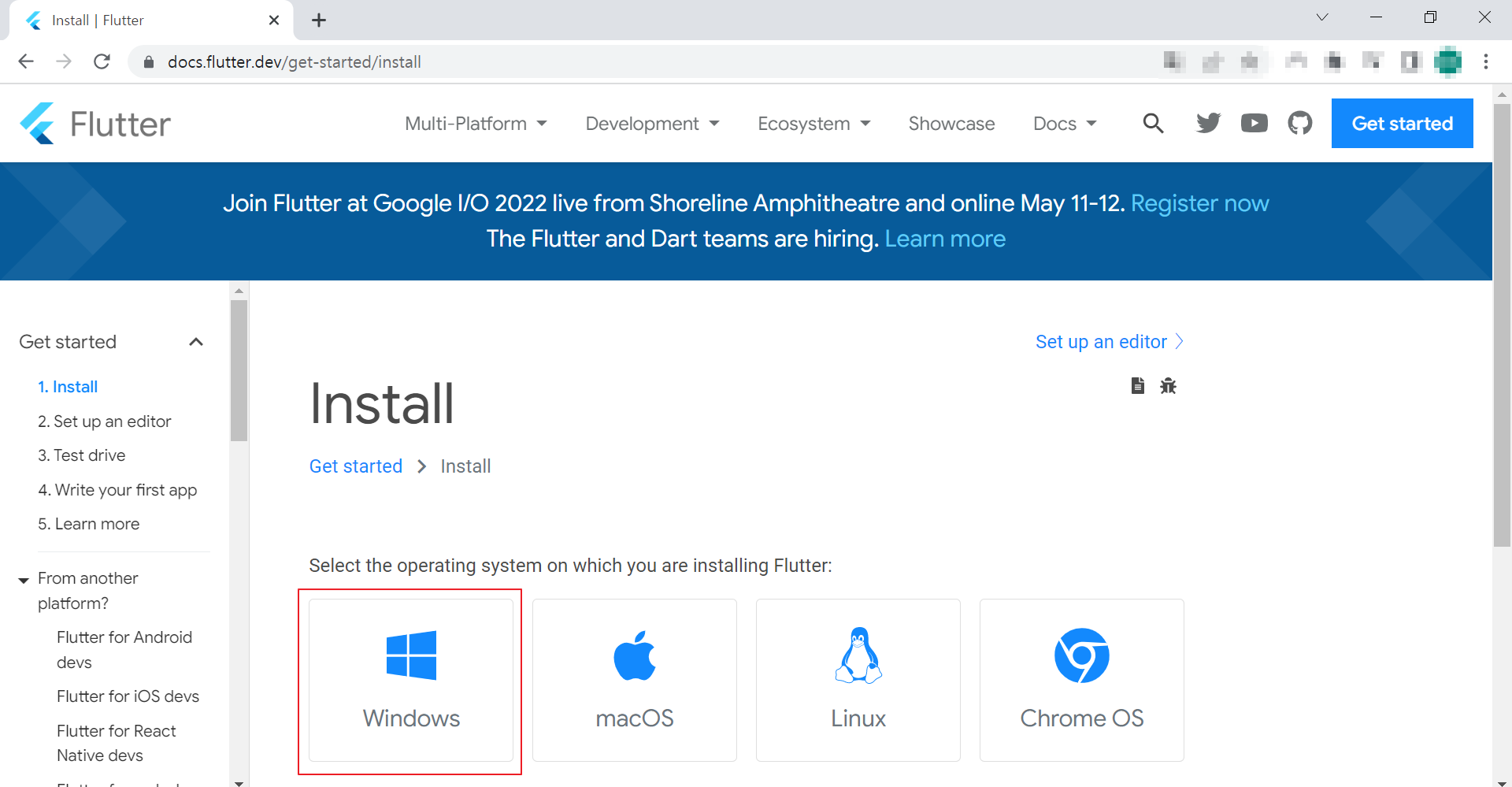Image resolution: width=1512 pixels, height=787 pixels.
Task: Select the Chrome OS operating system card
Action: coord(1082,680)
